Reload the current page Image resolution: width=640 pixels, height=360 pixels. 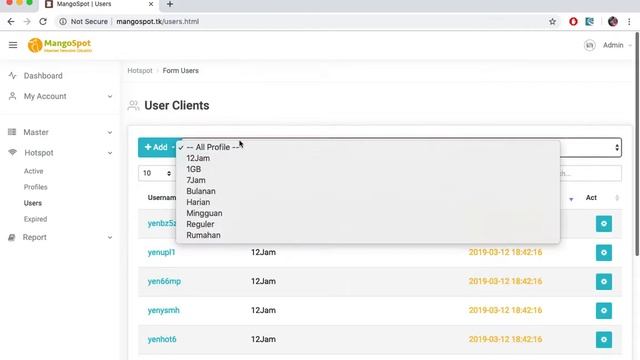coord(43,22)
